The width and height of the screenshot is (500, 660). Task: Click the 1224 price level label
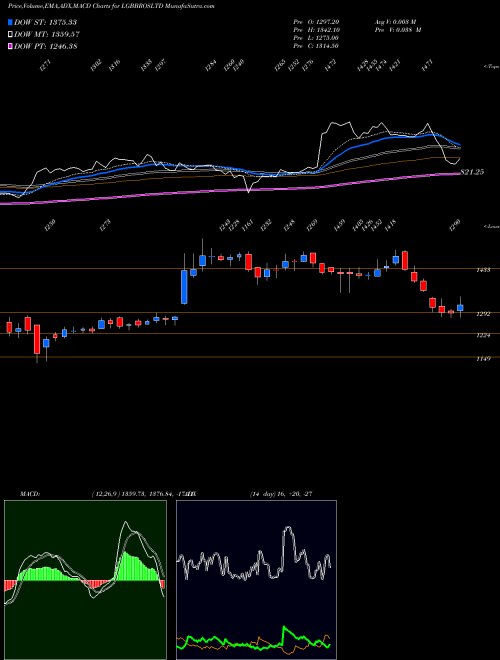(483, 335)
